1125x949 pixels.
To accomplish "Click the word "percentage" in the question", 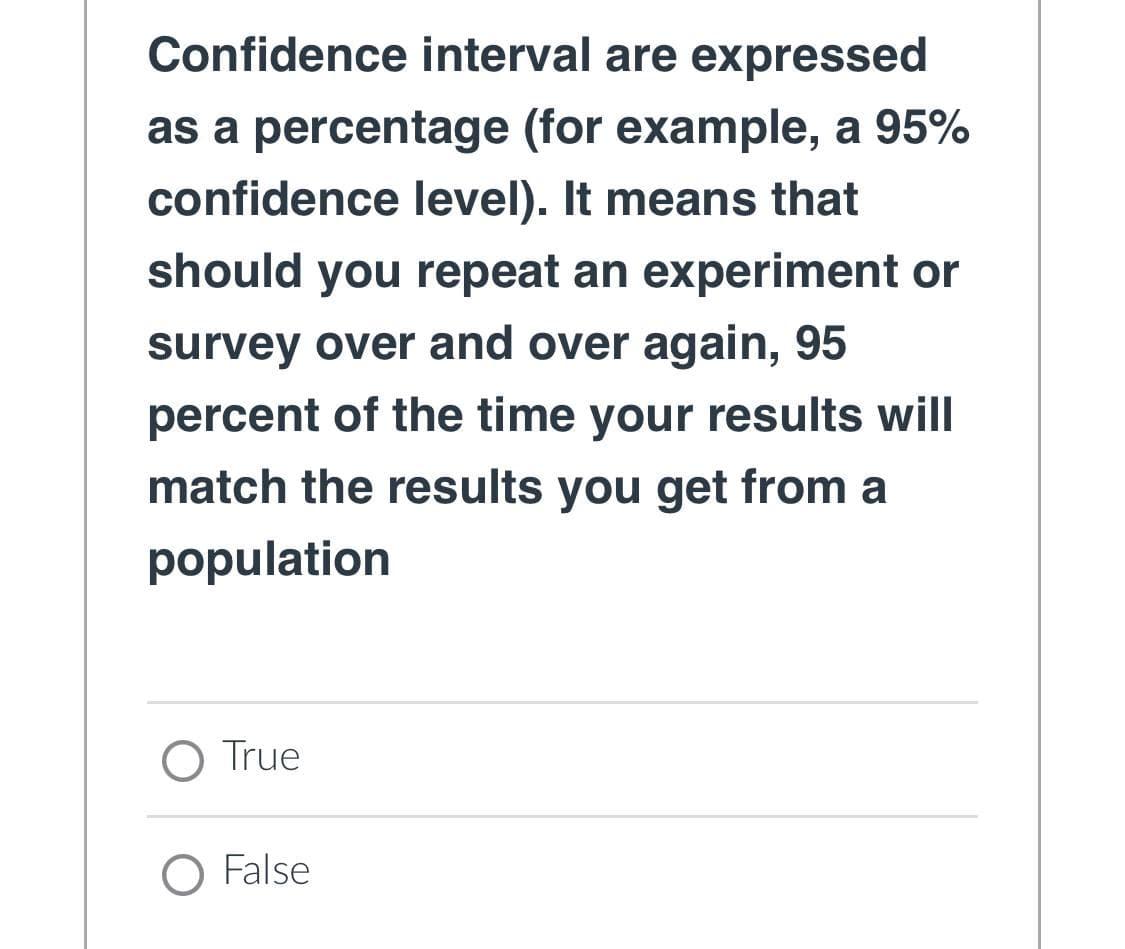I will tap(380, 129).
